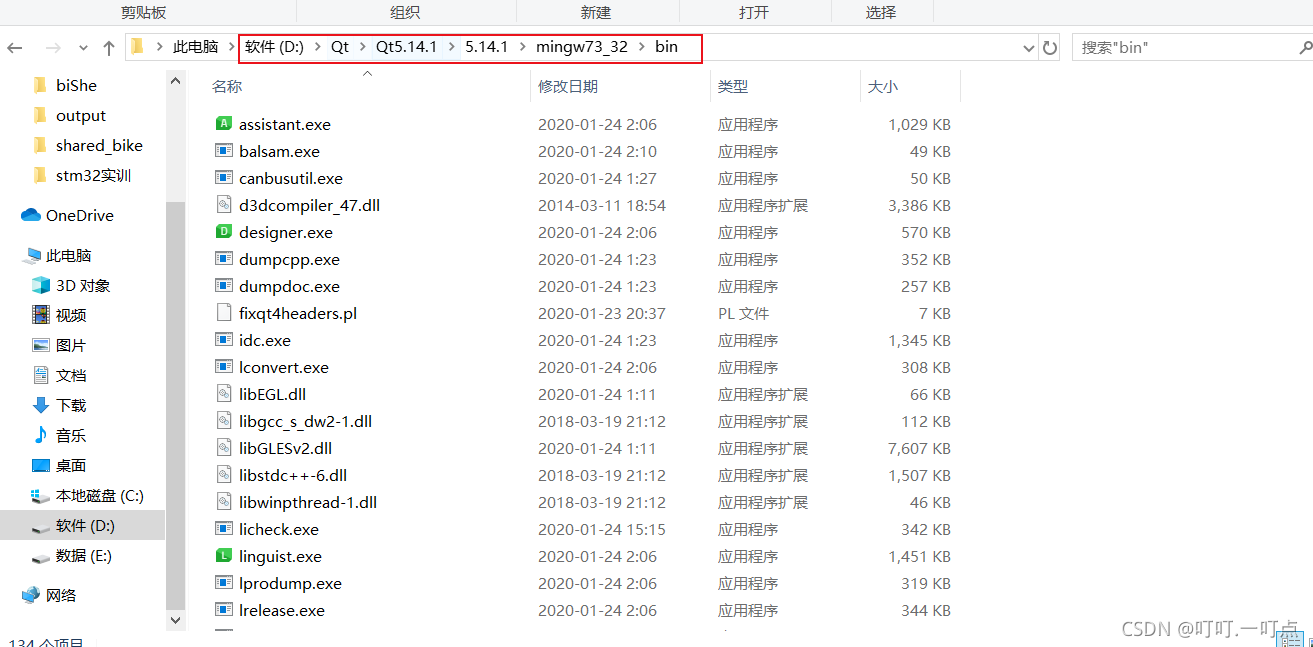
Task: Expand chevron after mingw73_32 in path
Action: pyautogui.click(x=642, y=47)
